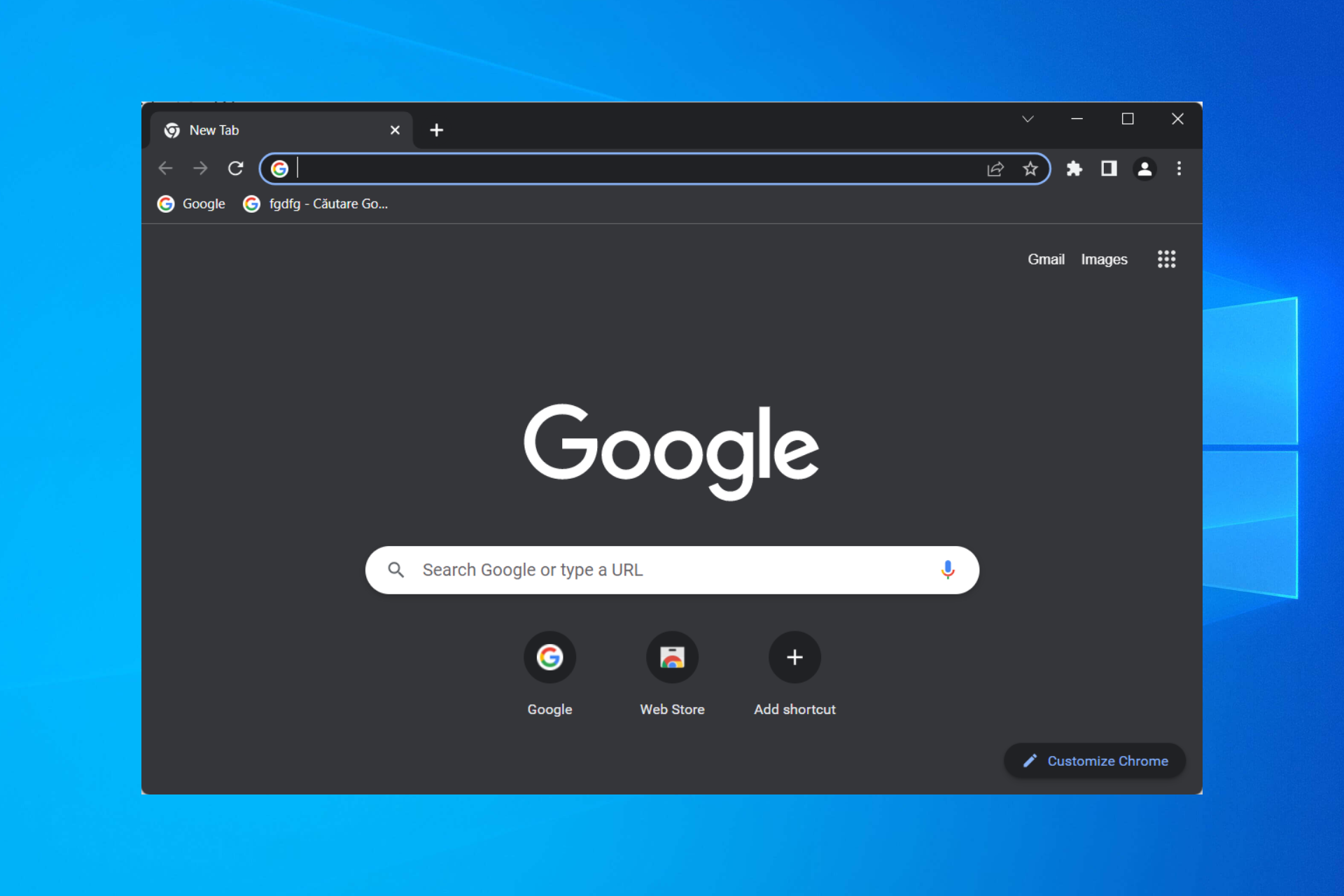Open the Google bookmark
This screenshot has height=896, width=1344.
pyautogui.click(x=191, y=204)
